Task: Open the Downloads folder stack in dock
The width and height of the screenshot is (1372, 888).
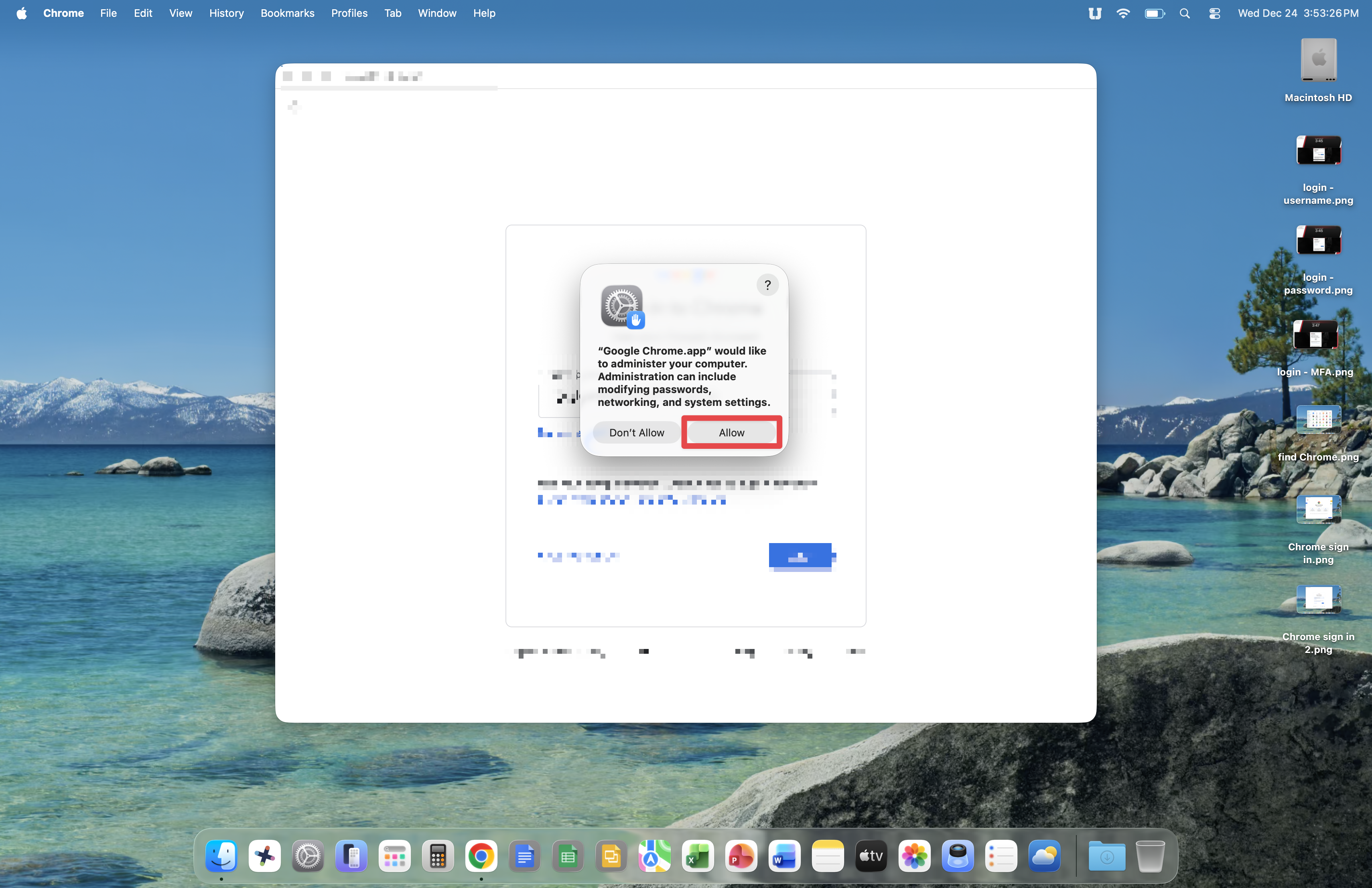Action: pos(1106,856)
